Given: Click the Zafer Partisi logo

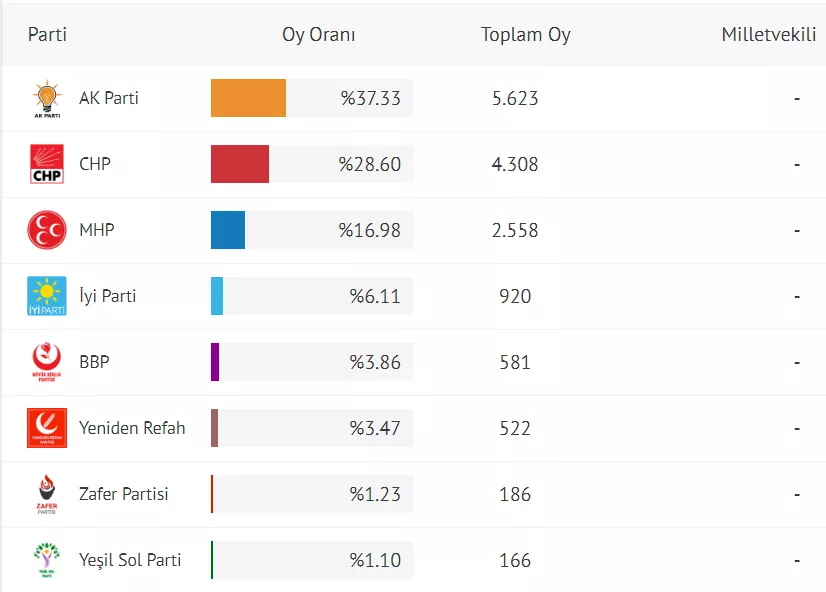Looking at the screenshot, I should point(47,494).
